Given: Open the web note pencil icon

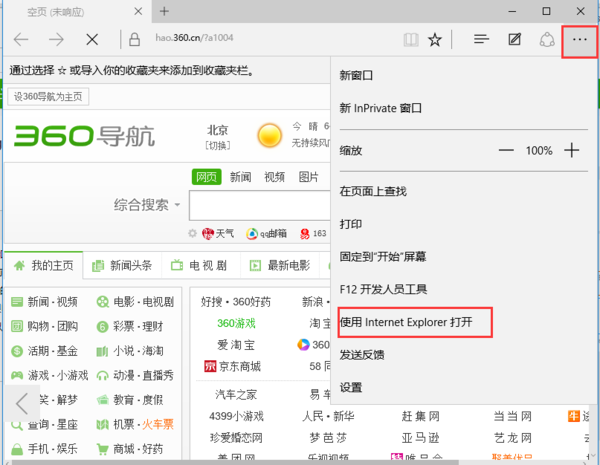Looking at the screenshot, I should click(514, 39).
